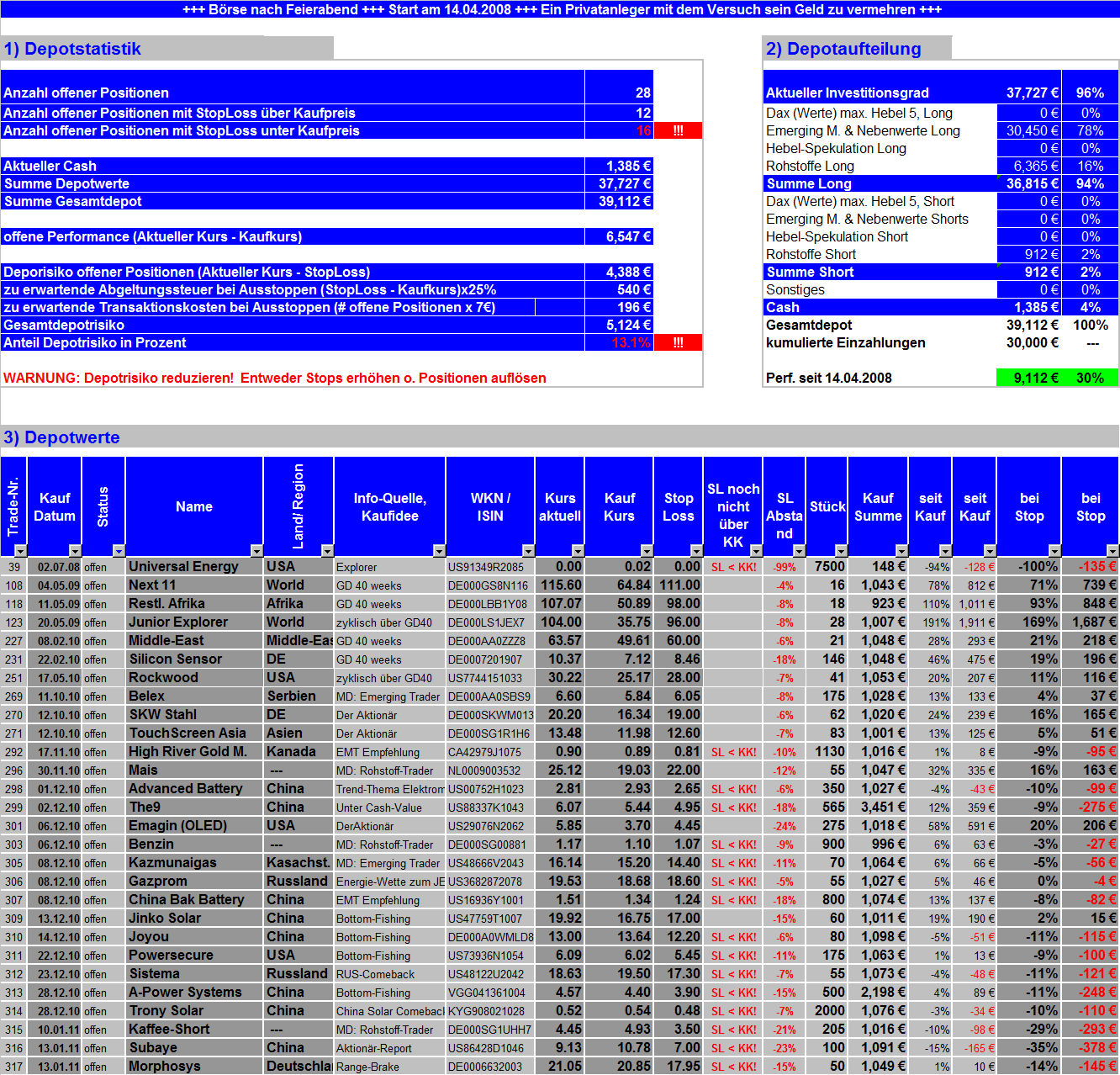Open the Status column filter dropdown
1120x1075 pixels.
pyautogui.click(x=119, y=551)
